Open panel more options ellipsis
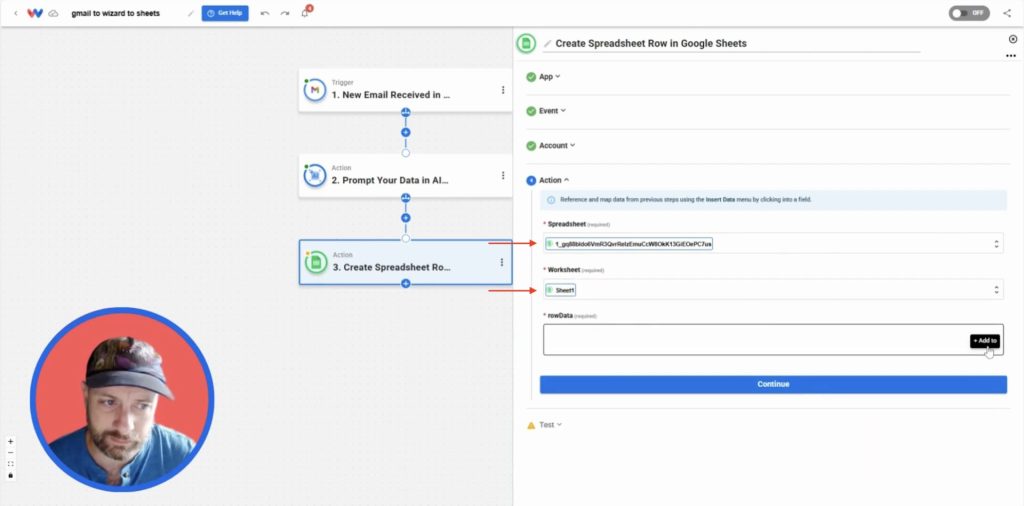Image resolution: width=1024 pixels, height=506 pixels. click(x=1012, y=56)
